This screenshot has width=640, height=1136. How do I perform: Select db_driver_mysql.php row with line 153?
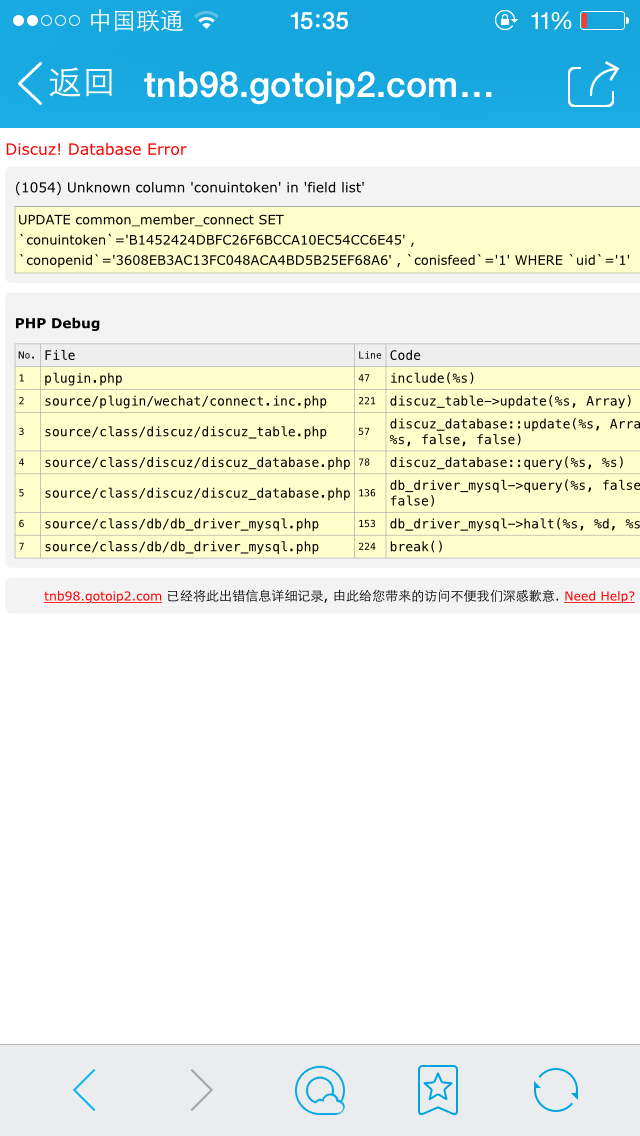click(x=327, y=524)
